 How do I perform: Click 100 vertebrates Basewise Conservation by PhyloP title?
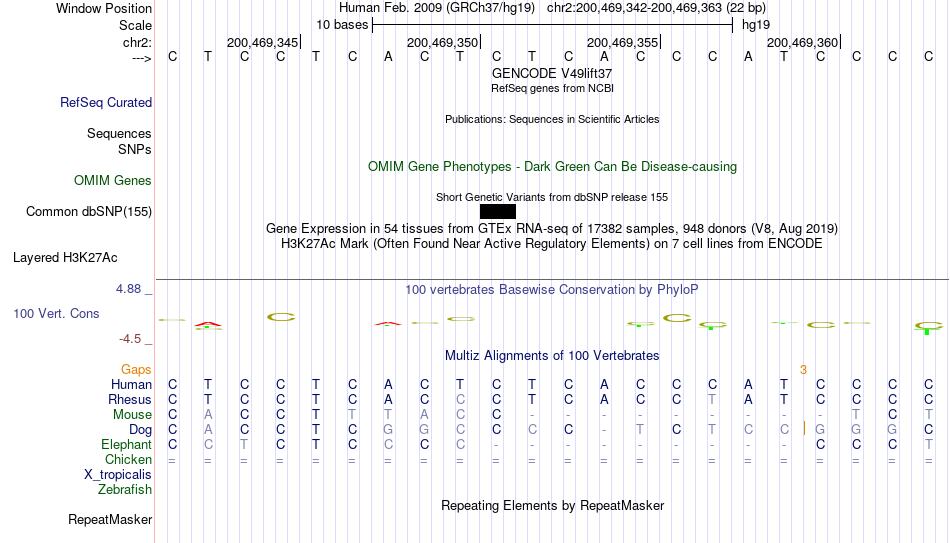click(552, 290)
